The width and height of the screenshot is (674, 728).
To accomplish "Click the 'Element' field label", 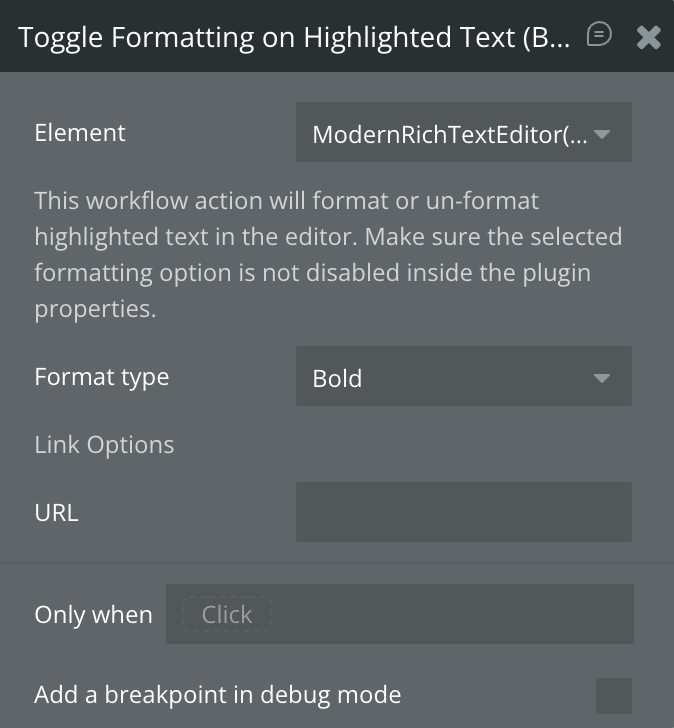I will (80, 132).
